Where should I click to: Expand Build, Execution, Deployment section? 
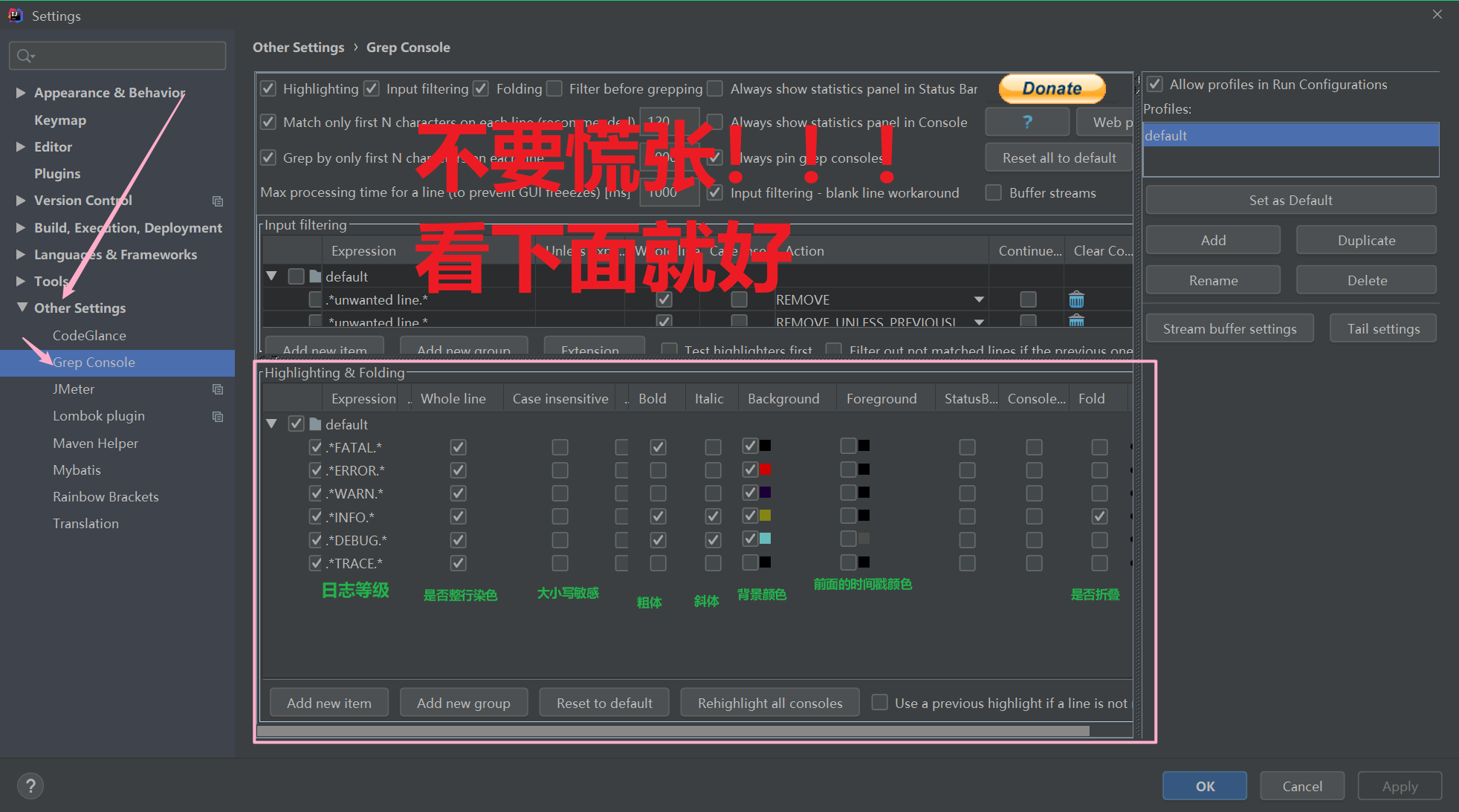[21, 228]
